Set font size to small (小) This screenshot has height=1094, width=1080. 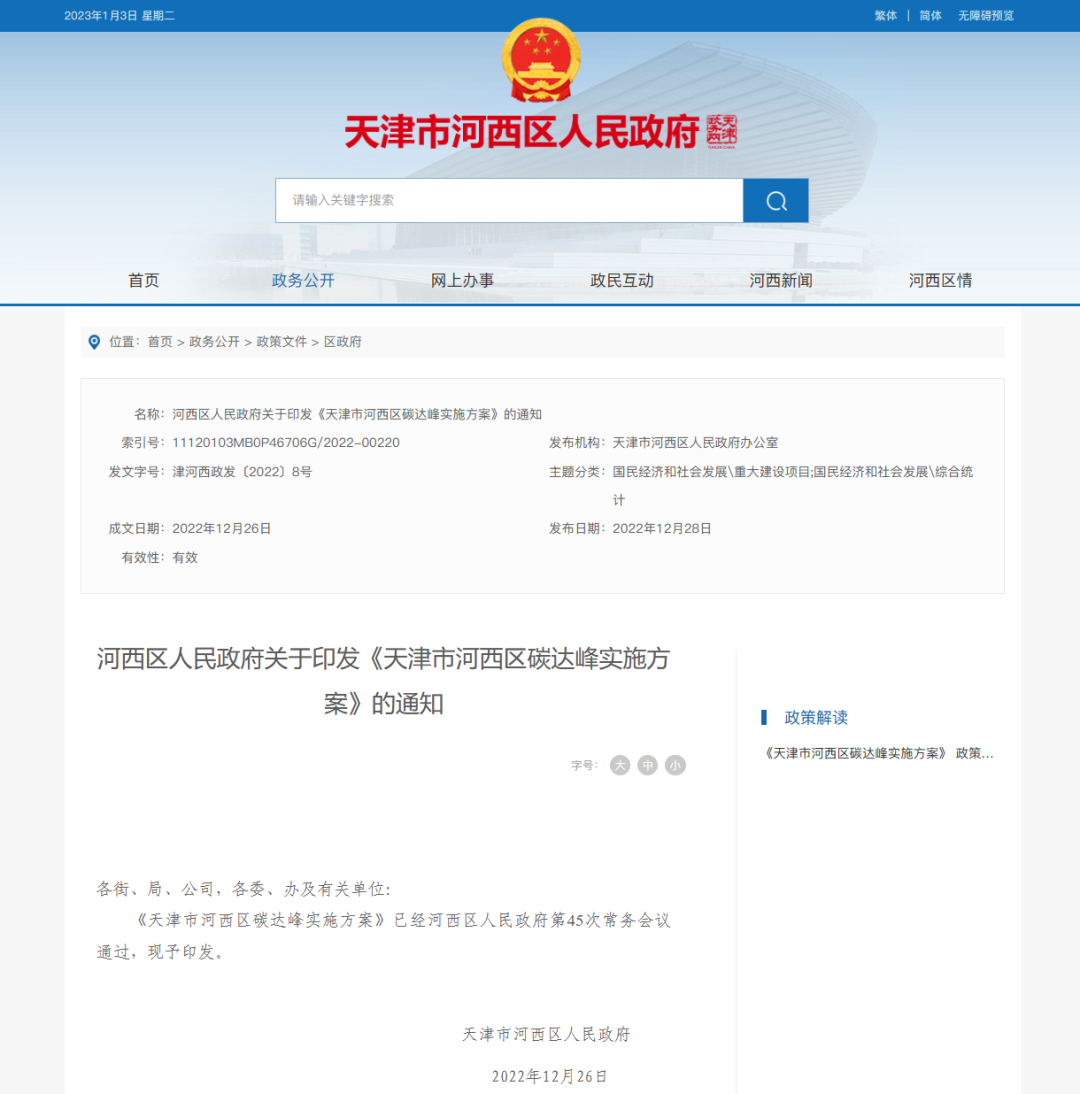pyautogui.click(x=676, y=765)
